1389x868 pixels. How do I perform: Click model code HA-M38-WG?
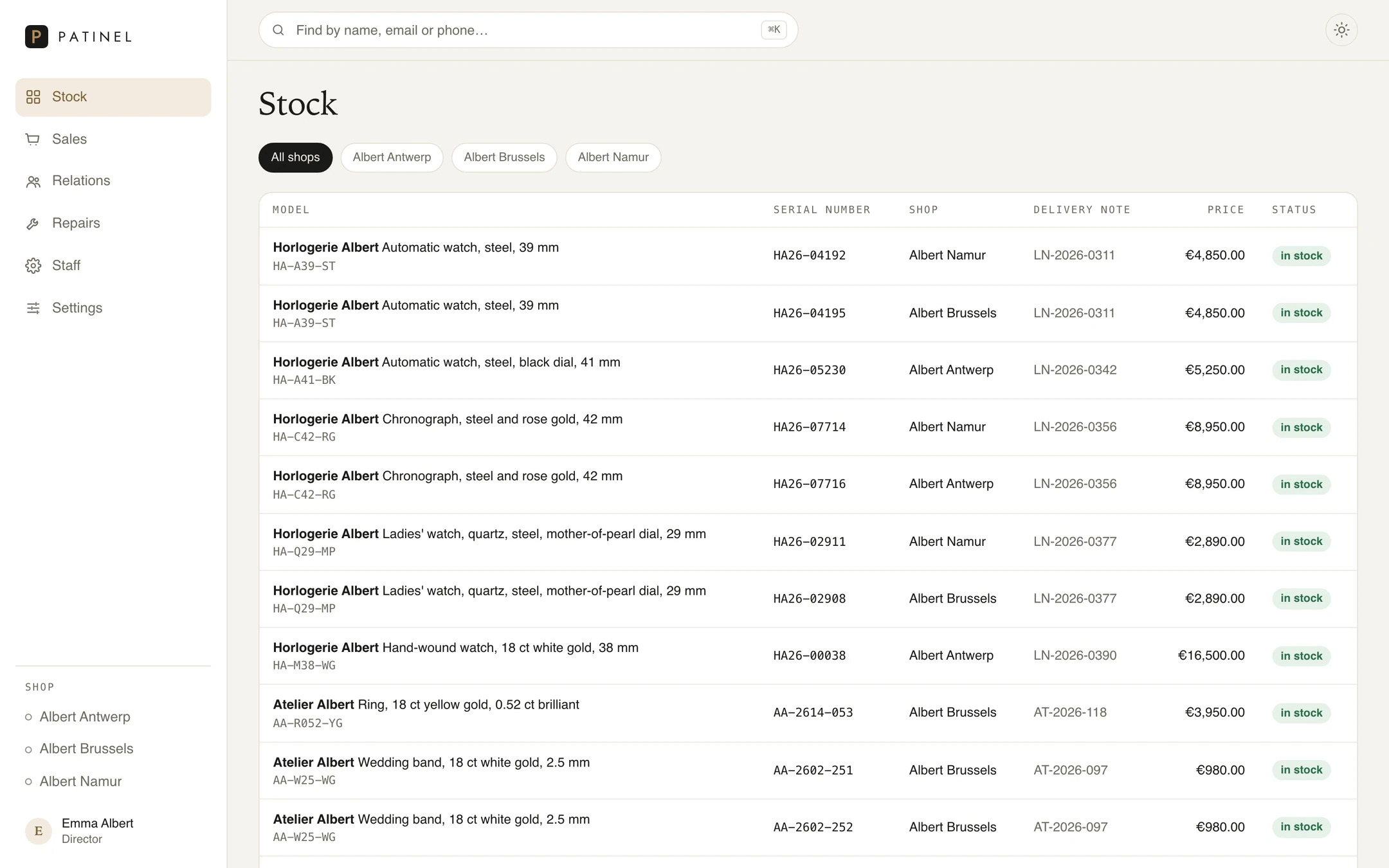tap(304, 666)
